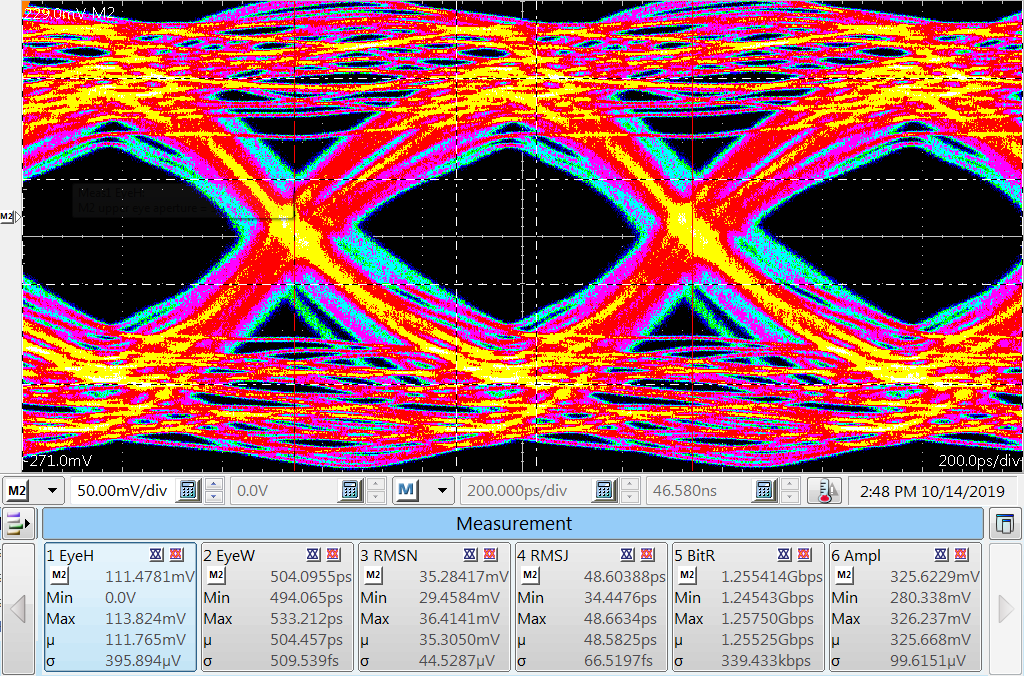The width and height of the screenshot is (1024, 676).
Task: Open the keypad for the 200.000ps/div timebase
Action: (x=604, y=490)
